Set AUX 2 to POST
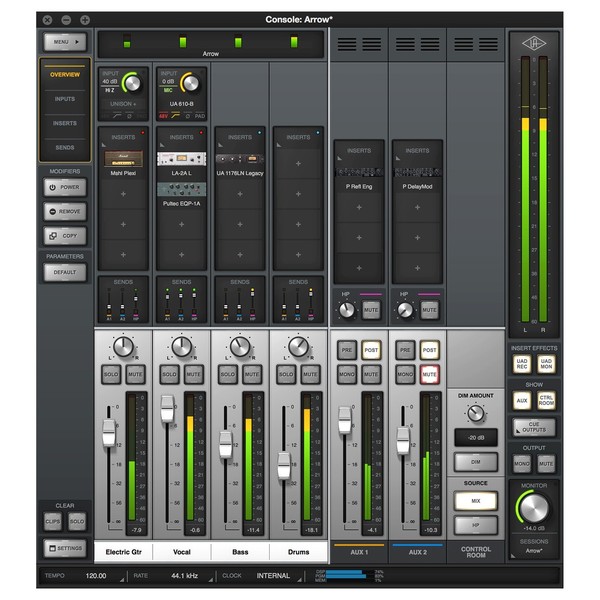Screen dimensions: 600x600 tap(429, 350)
